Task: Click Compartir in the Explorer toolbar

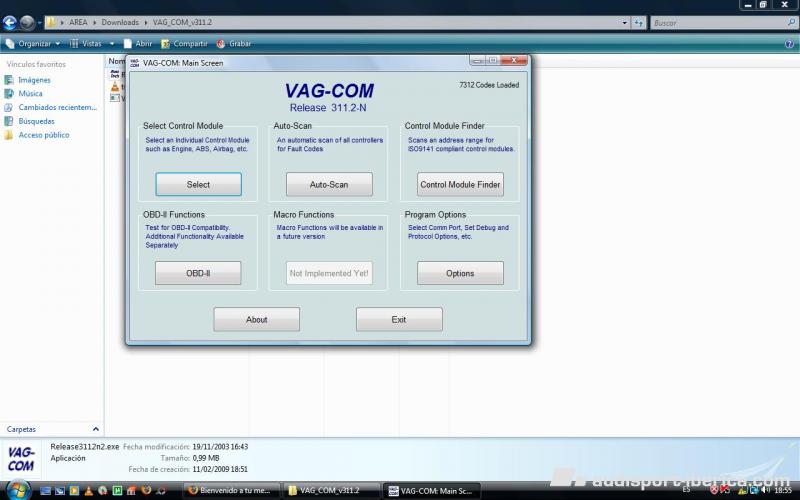Action: [x=184, y=44]
